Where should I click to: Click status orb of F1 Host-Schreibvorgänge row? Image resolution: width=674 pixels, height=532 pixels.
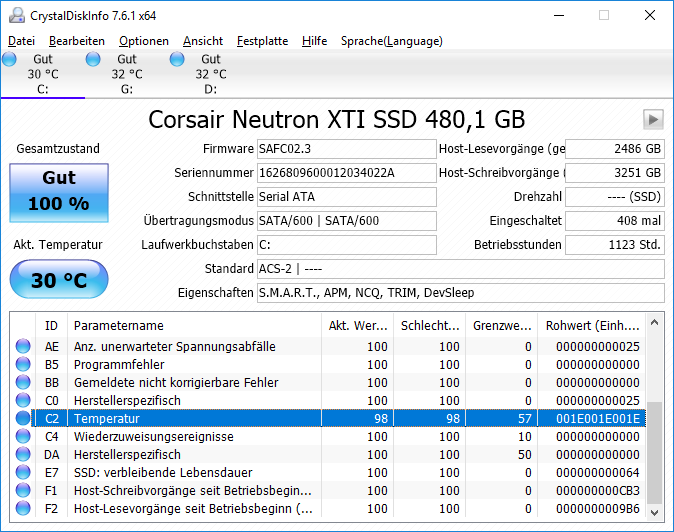(x=23, y=490)
